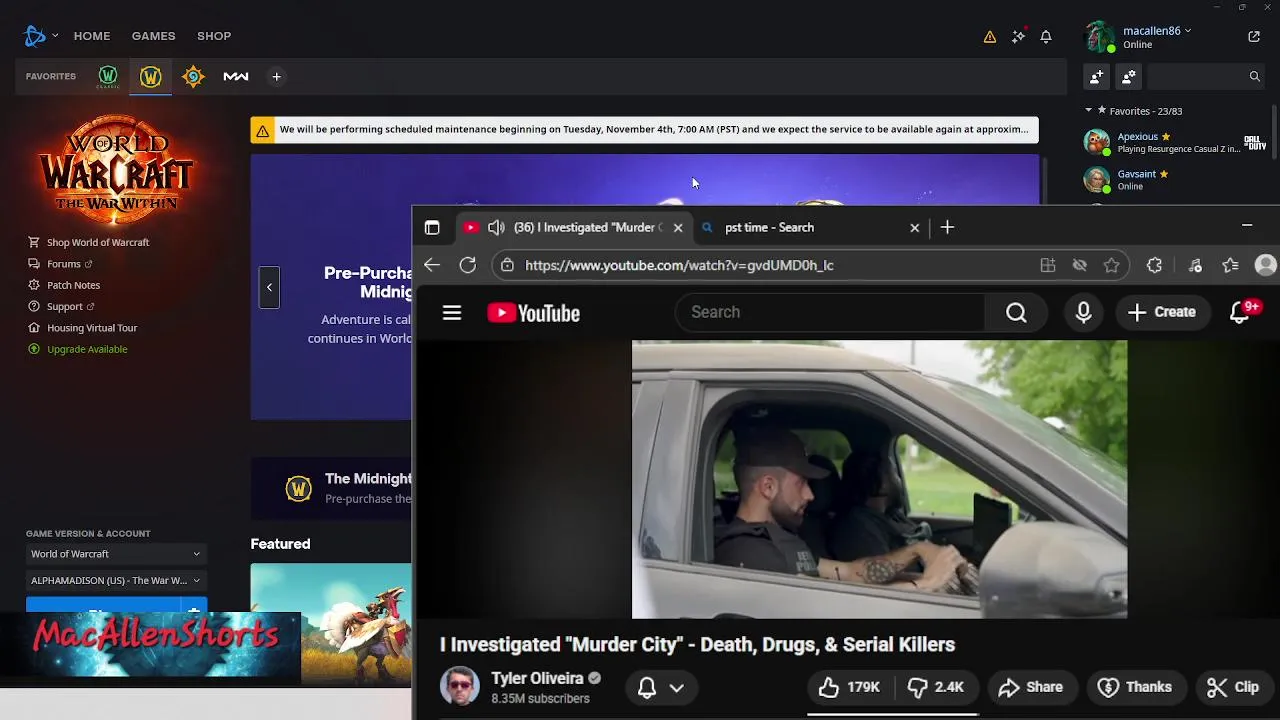Click the macallen86 profile avatar

pyautogui.click(x=1099, y=37)
